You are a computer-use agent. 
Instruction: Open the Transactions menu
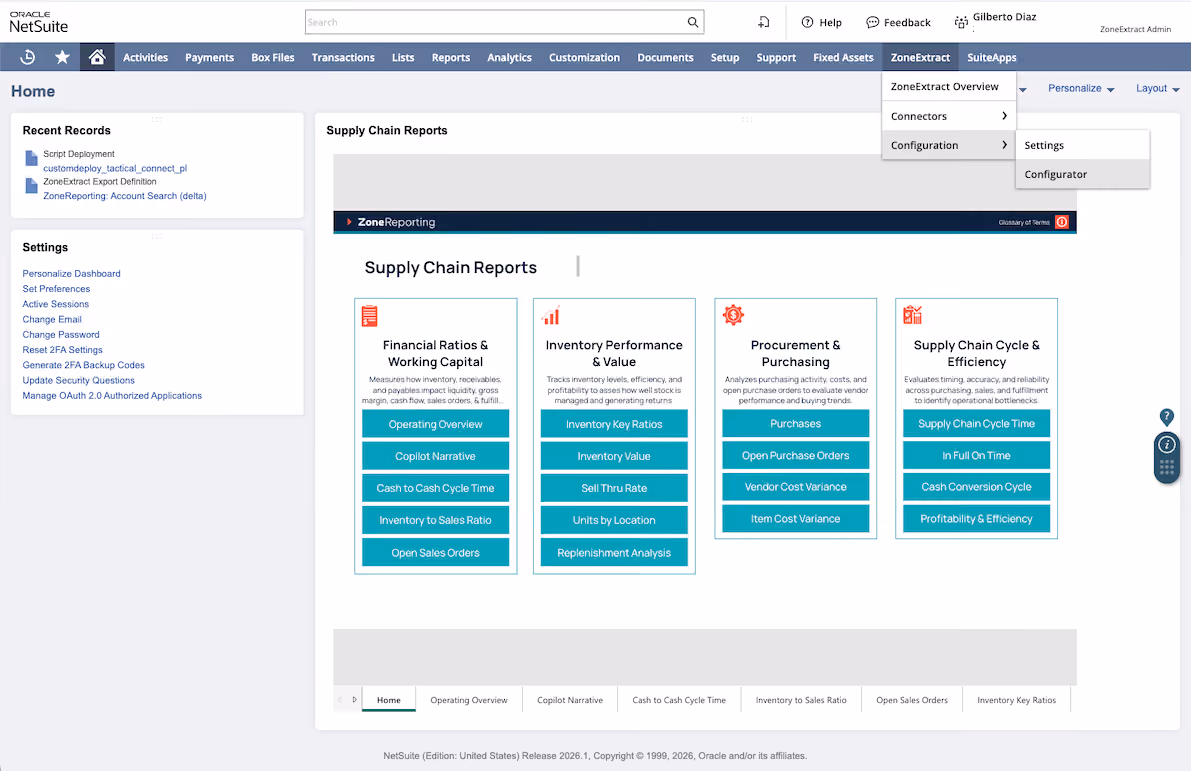[x=343, y=57]
